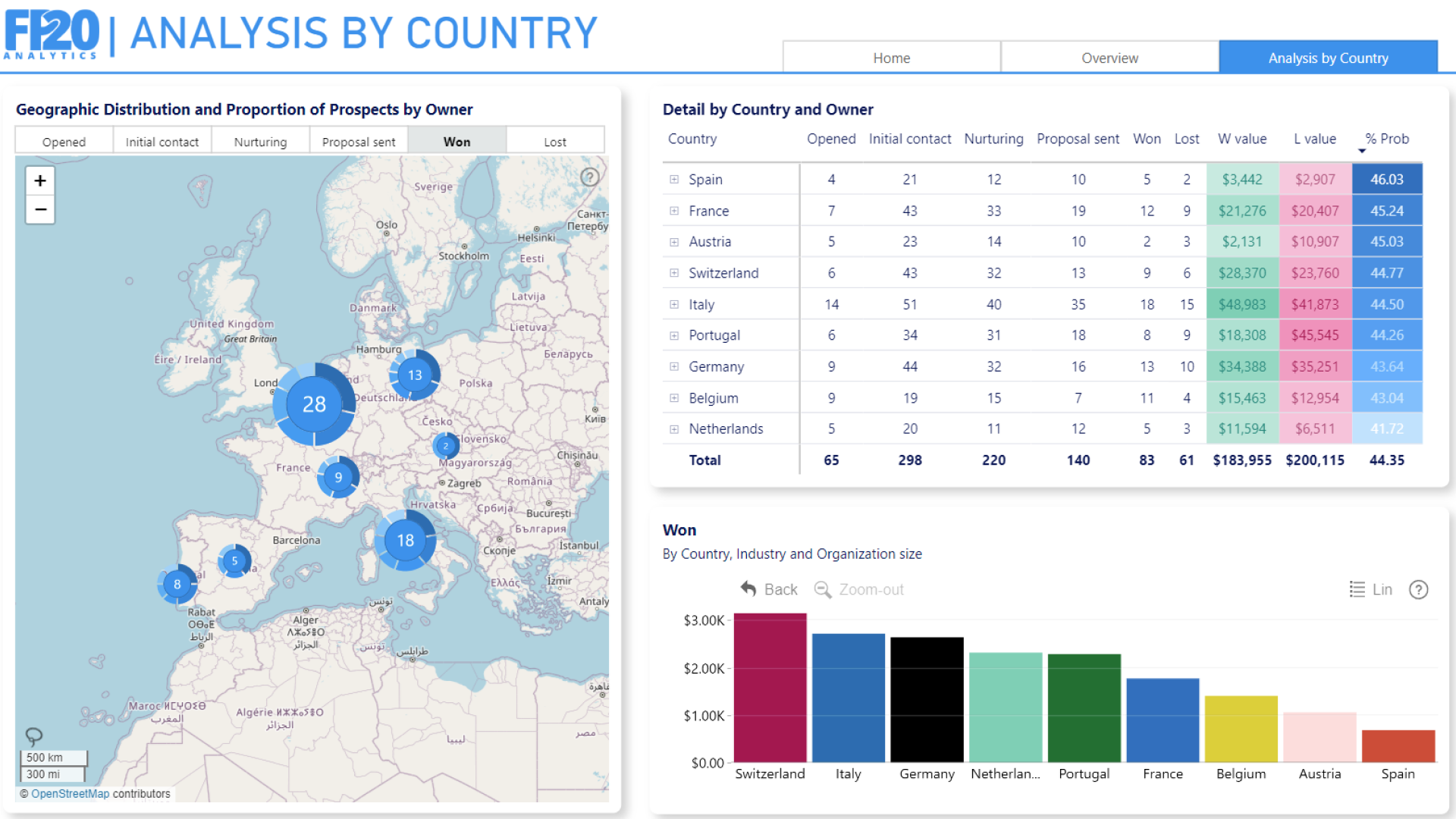Viewport: 1456px width, 819px height.
Task: Click the Italy bar in Won chart
Action: pos(849,698)
